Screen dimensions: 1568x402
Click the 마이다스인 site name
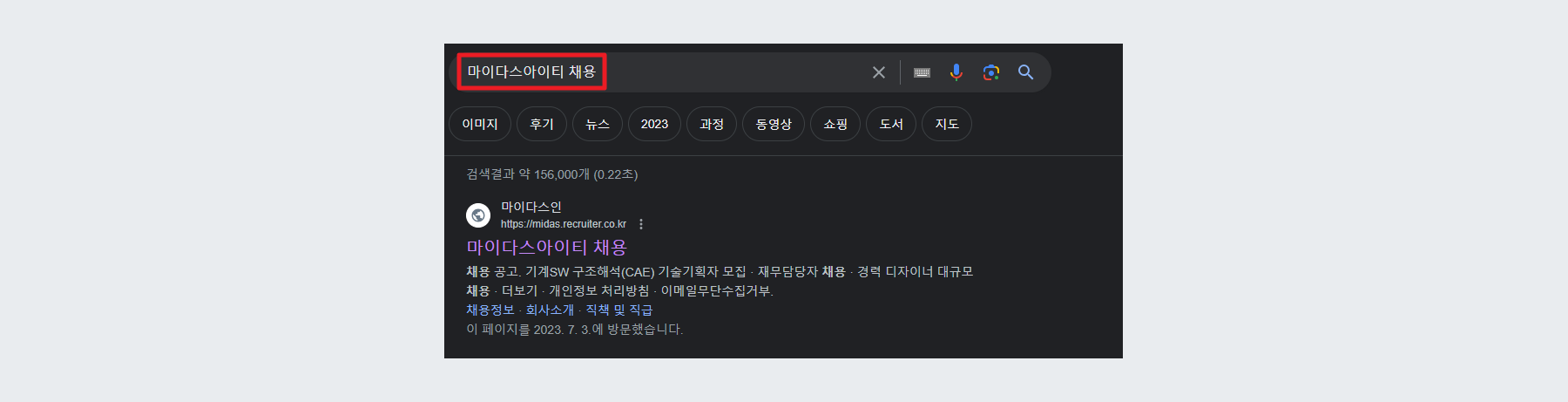(531, 207)
